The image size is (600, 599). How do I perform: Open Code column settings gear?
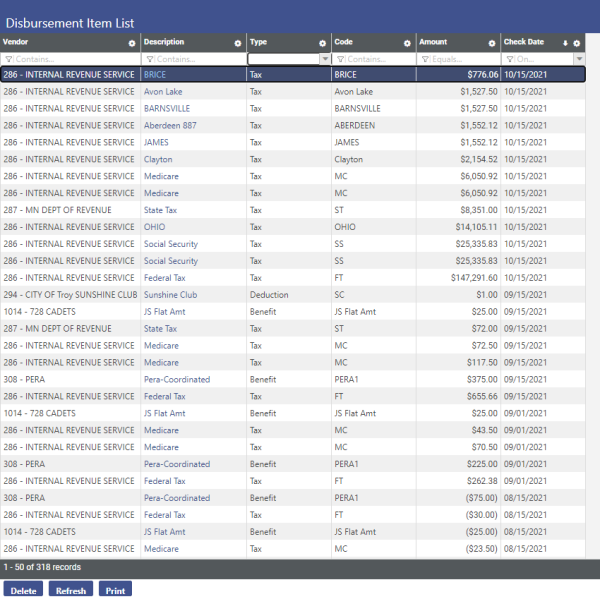click(407, 43)
